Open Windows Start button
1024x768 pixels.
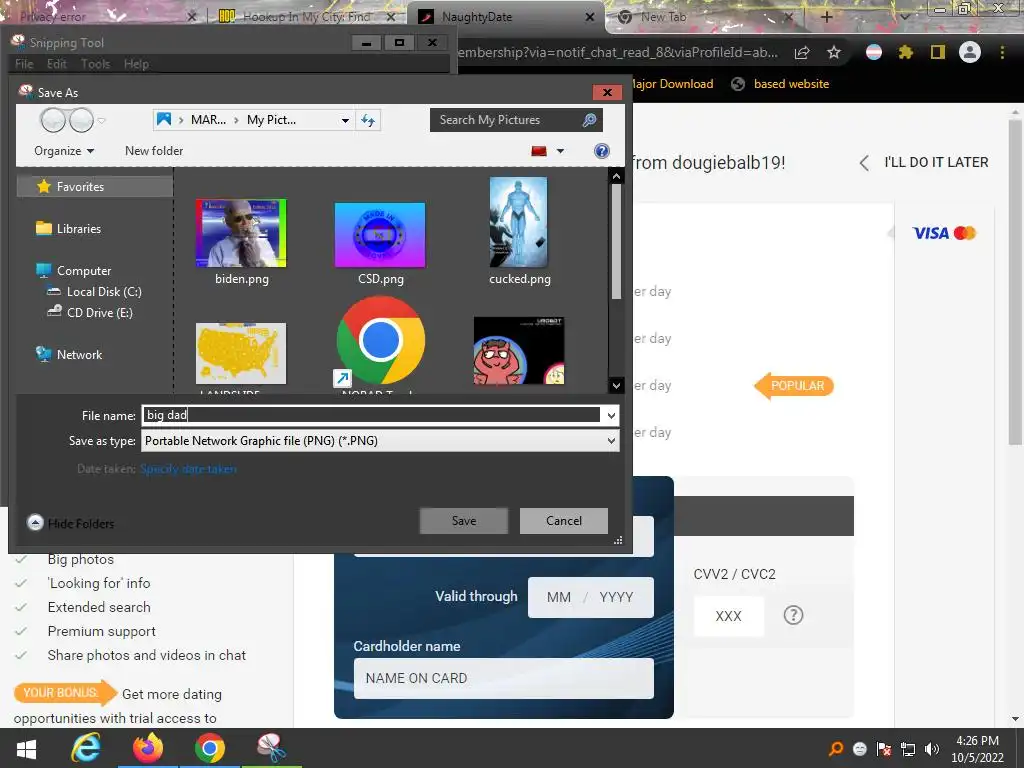tap(26, 748)
